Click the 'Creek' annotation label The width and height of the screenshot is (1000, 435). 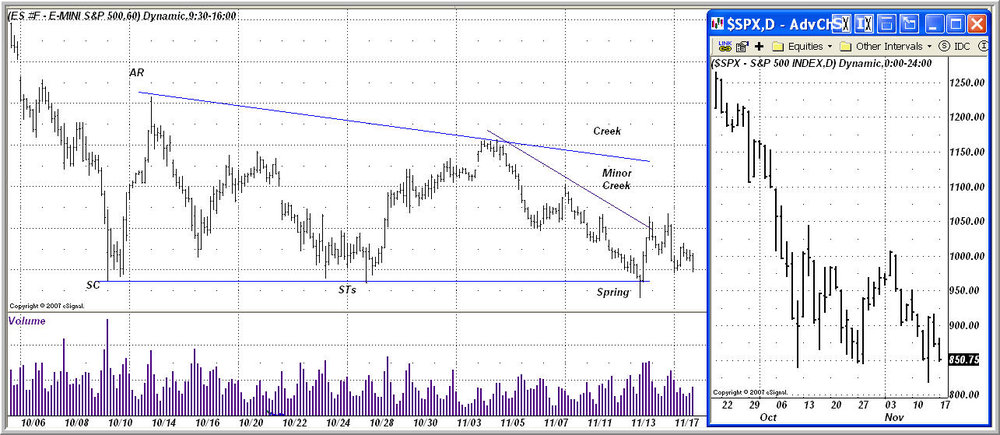tap(607, 131)
